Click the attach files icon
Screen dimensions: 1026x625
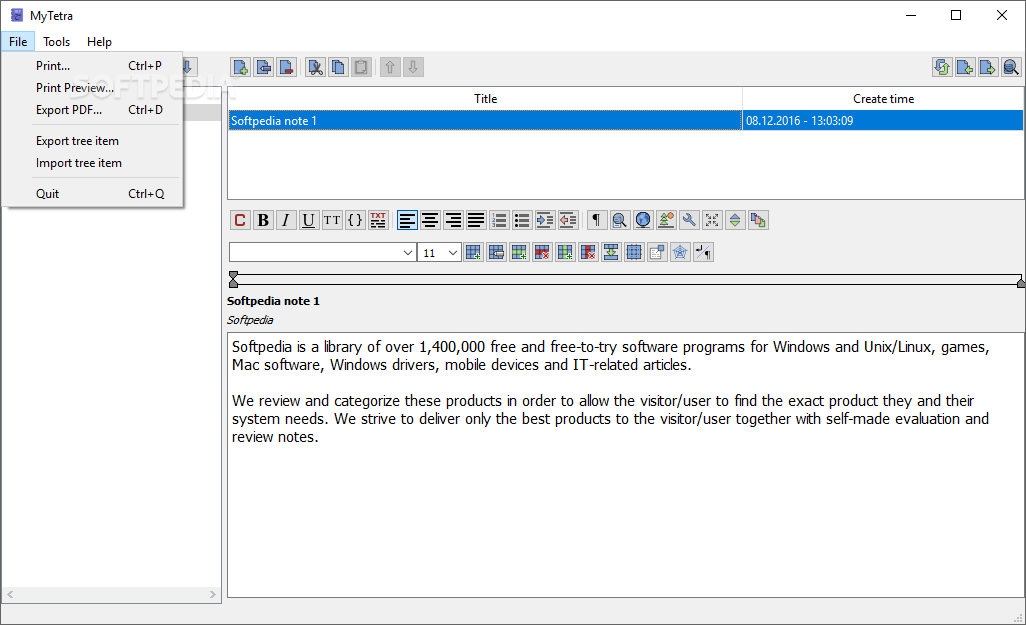tap(758, 220)
